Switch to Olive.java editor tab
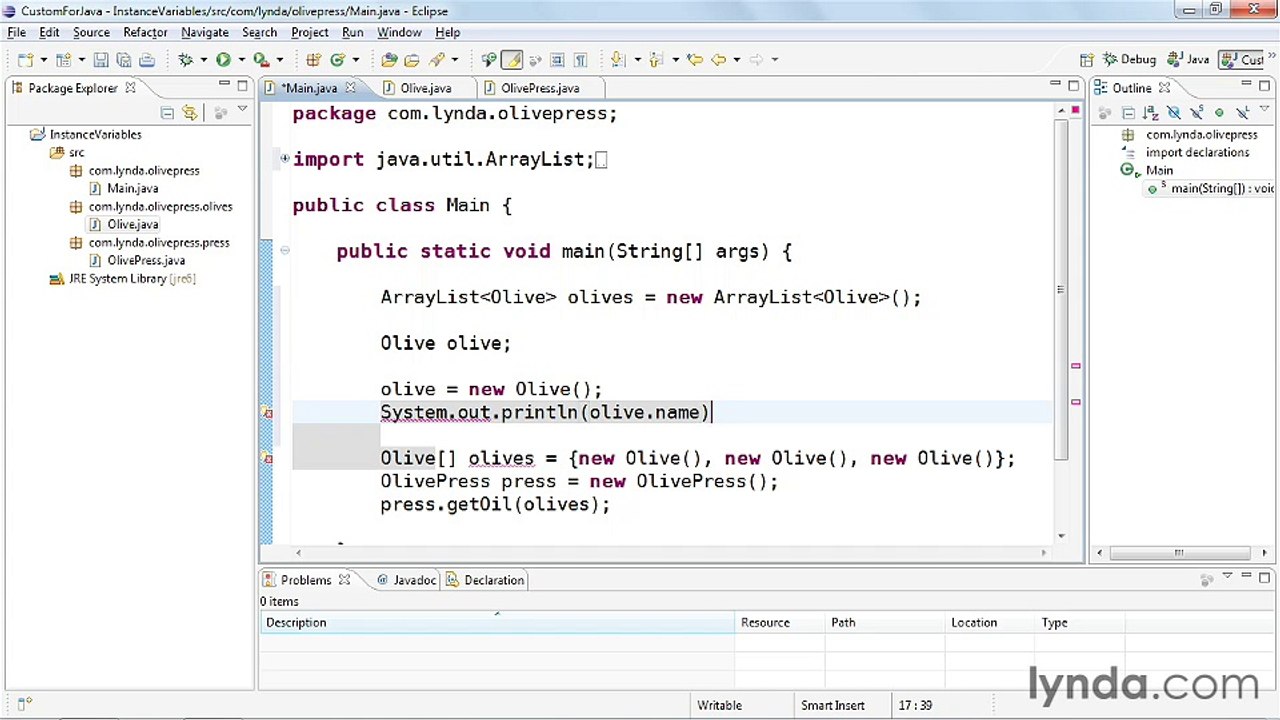1280x720 pixels. pyautogui.click(x=425, y=88)
